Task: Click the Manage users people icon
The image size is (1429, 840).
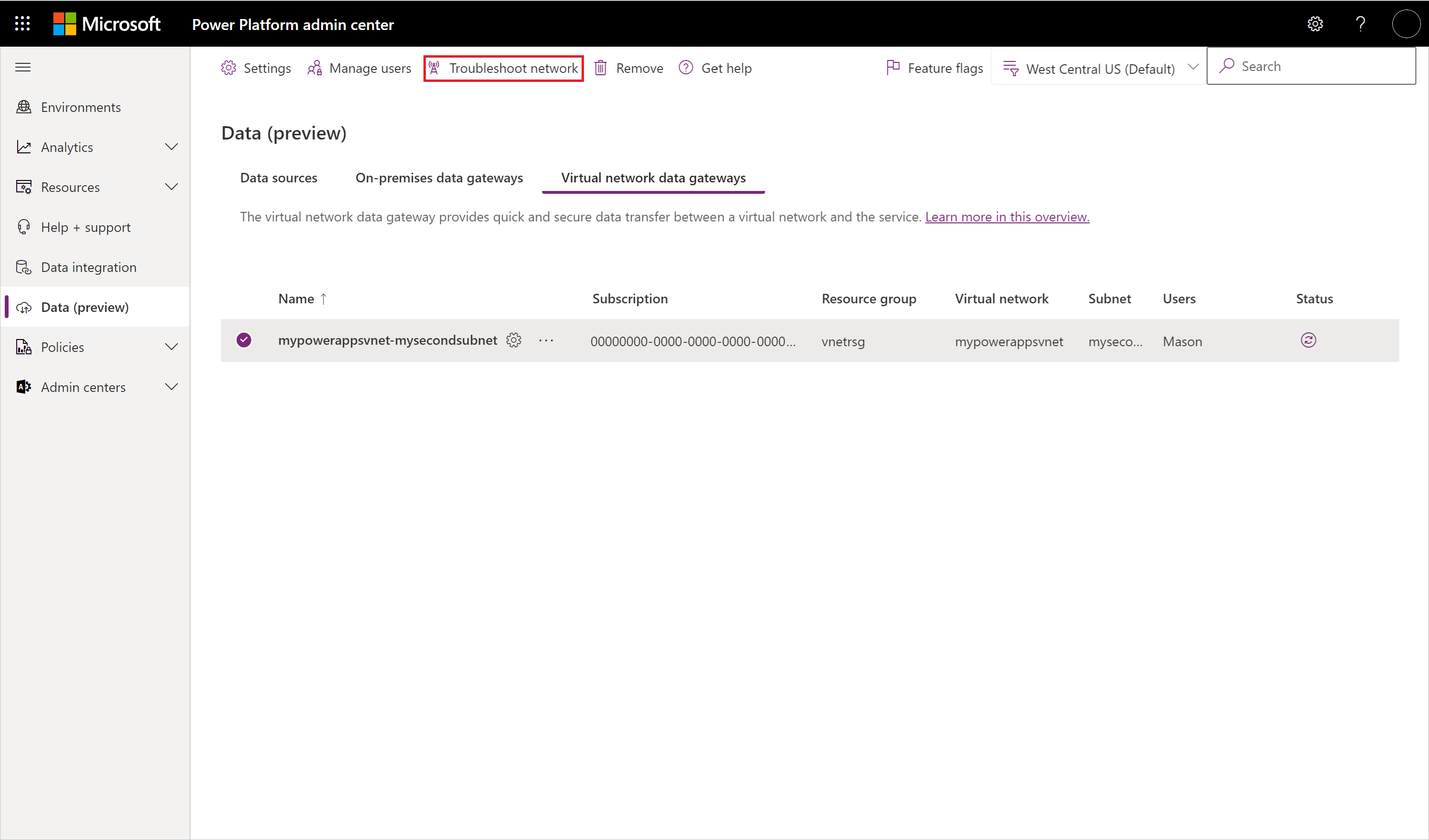Action: [x=315, y=68]
